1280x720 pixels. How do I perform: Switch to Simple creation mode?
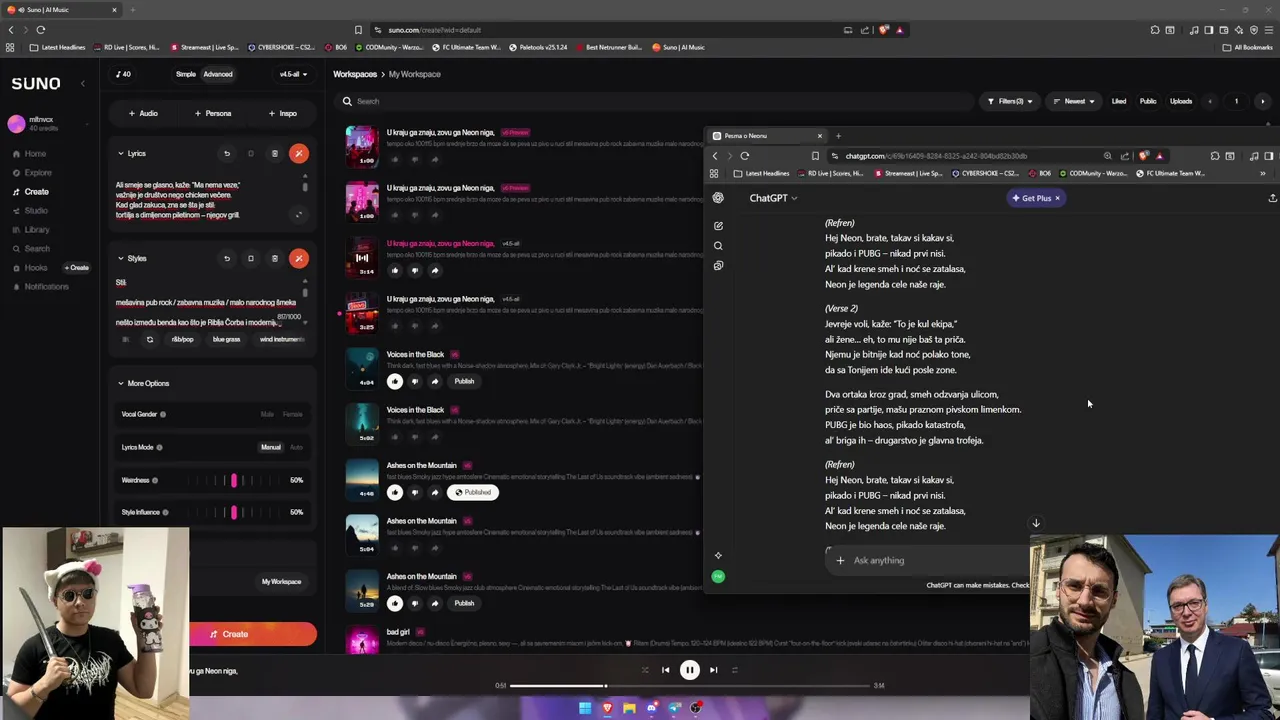(x=186, y=74)
